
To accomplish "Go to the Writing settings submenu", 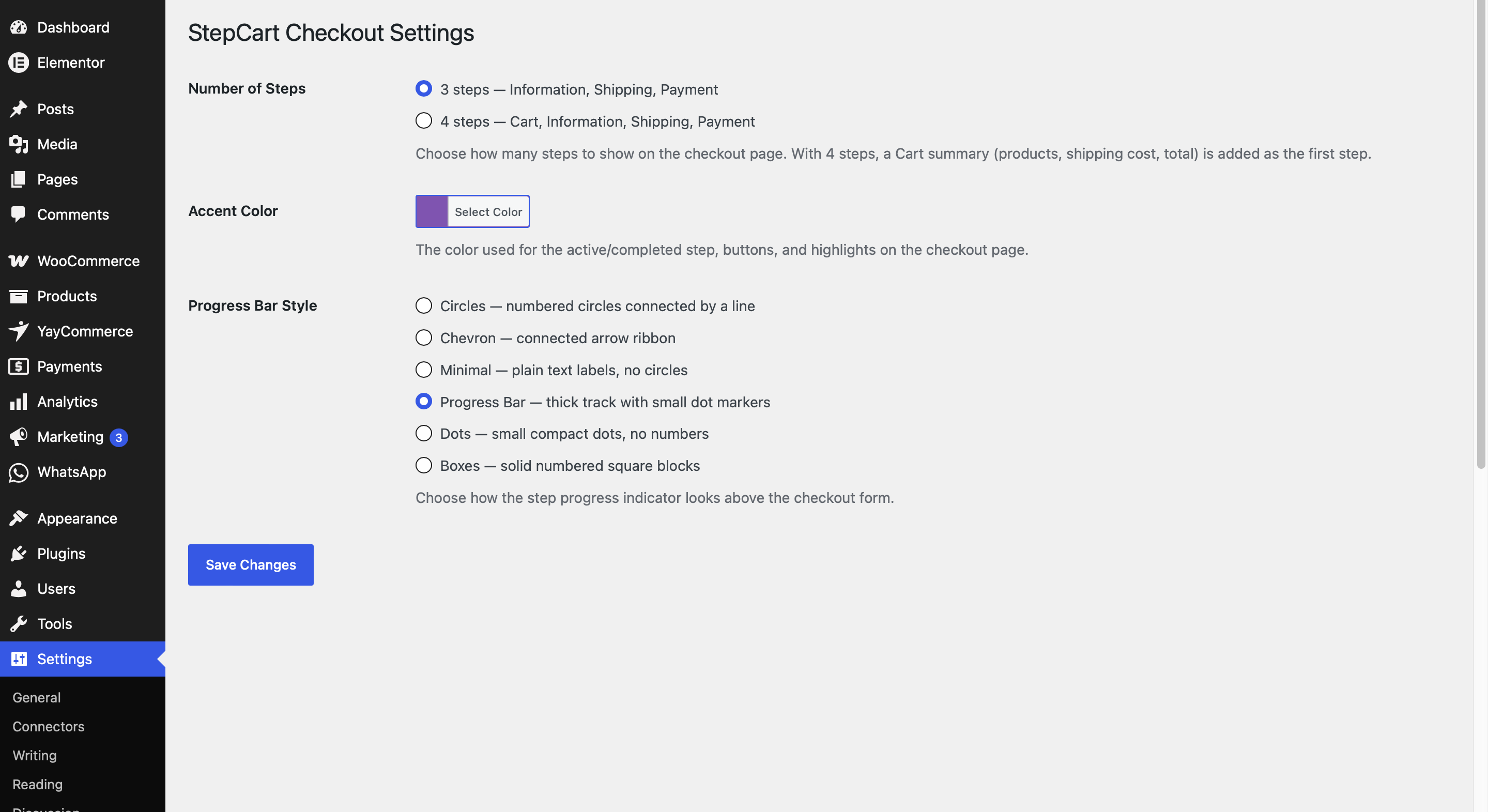I will tap(35, 755).
